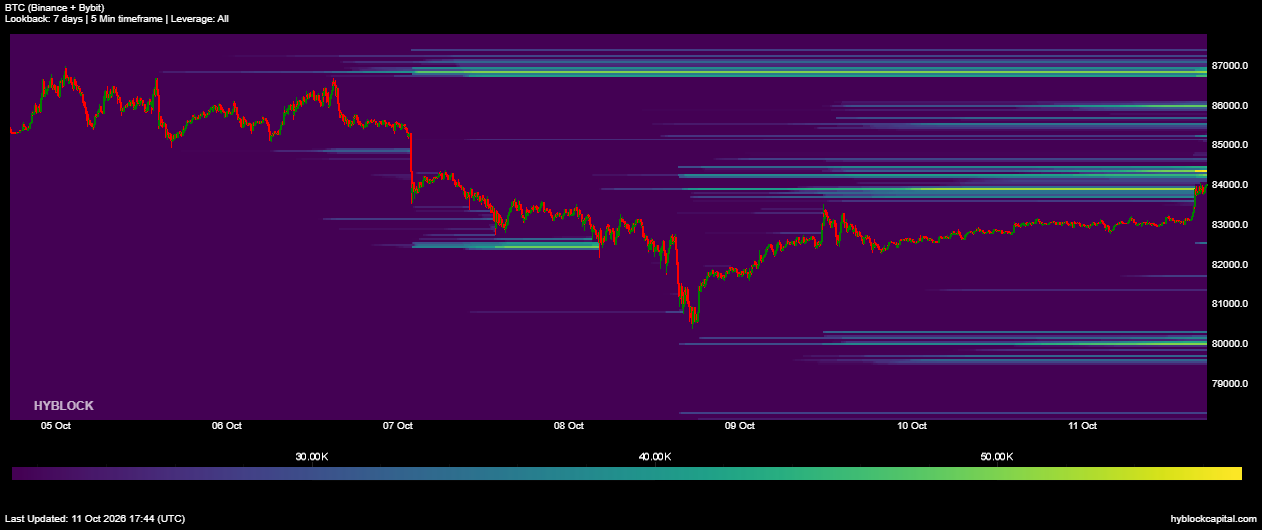Click the Lookback 7 days timeframe subtitle
The width and height of the screenshot is (1262, 530).
point(117,18)
